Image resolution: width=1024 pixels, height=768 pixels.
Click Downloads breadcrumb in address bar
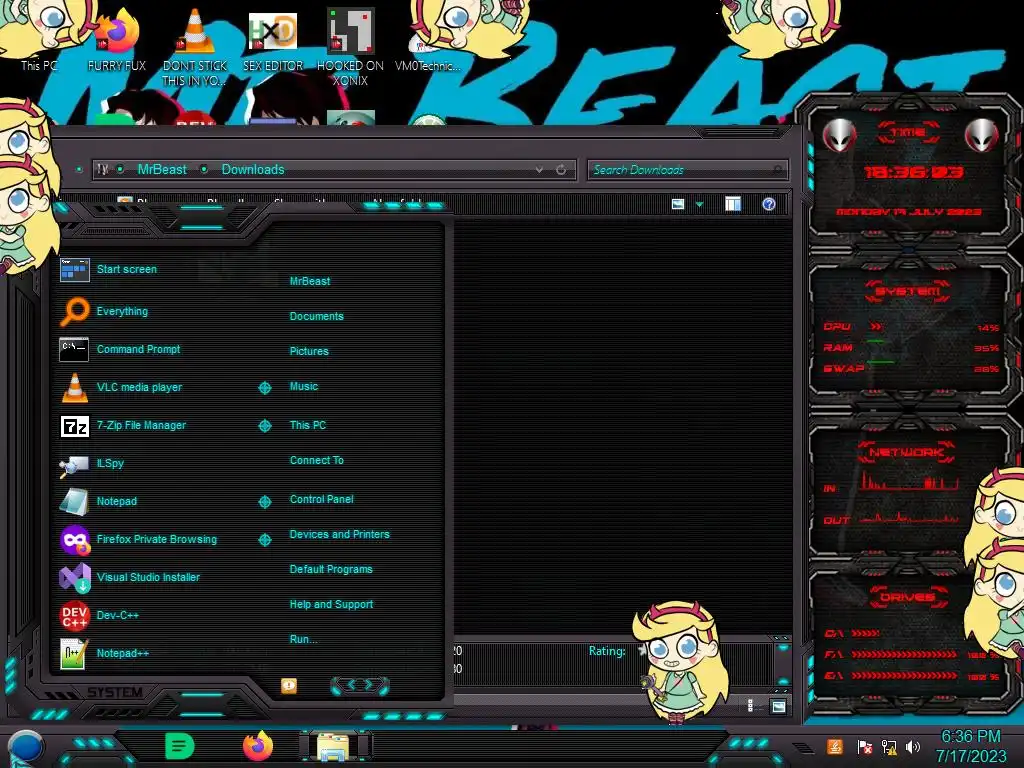253,170
